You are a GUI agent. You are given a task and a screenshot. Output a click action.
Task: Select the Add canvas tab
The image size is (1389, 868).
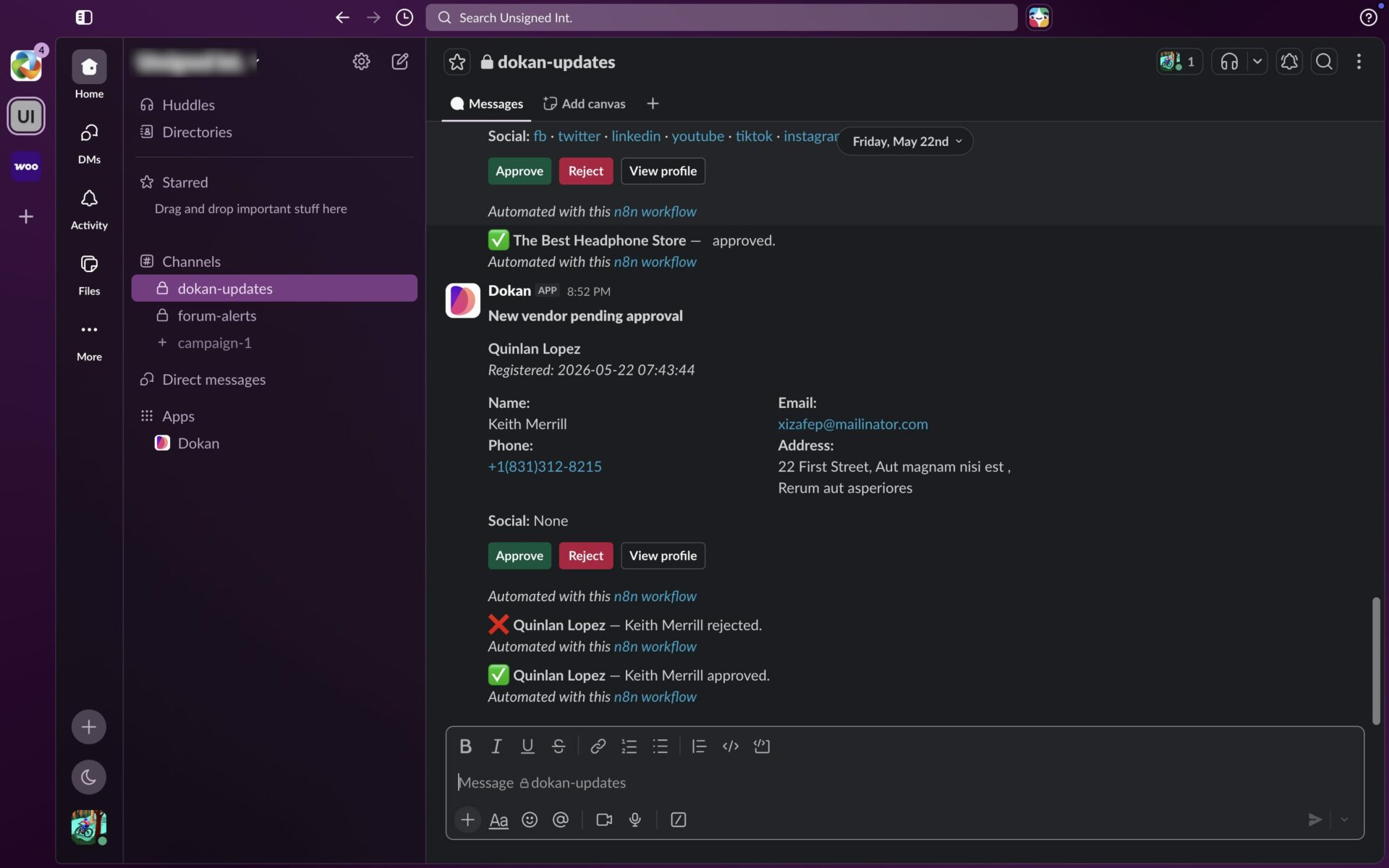coord(584,103)
